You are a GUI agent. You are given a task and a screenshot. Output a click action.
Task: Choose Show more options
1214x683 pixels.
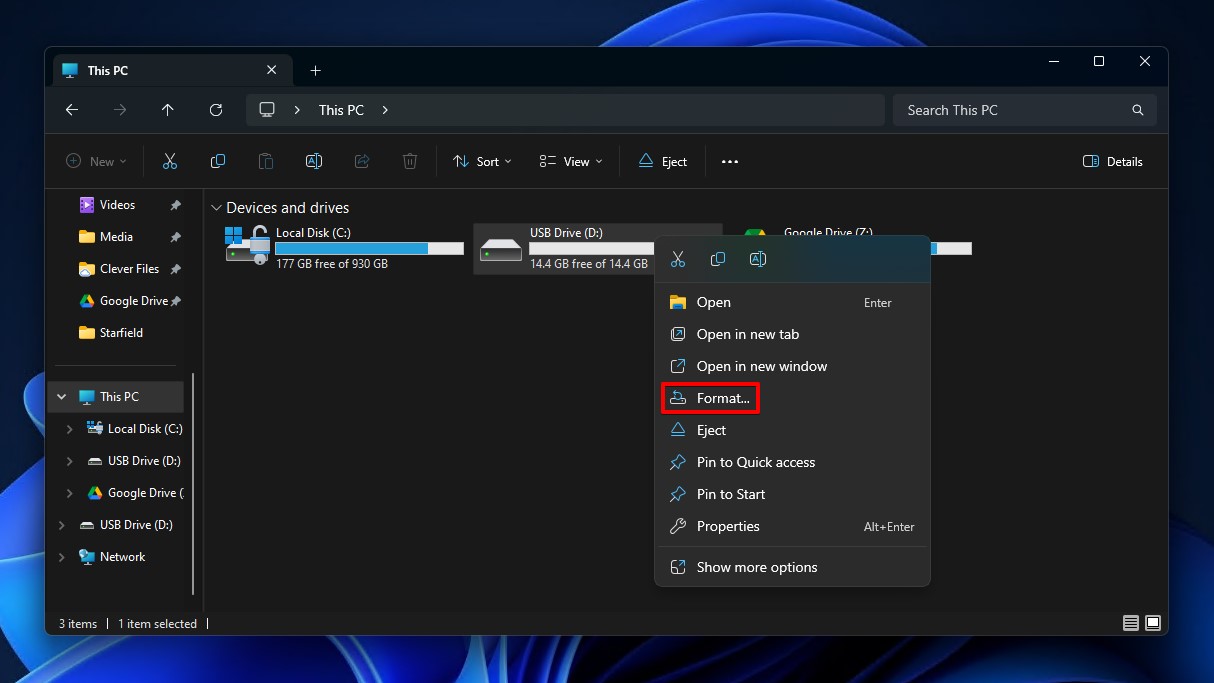coord(757,567)
